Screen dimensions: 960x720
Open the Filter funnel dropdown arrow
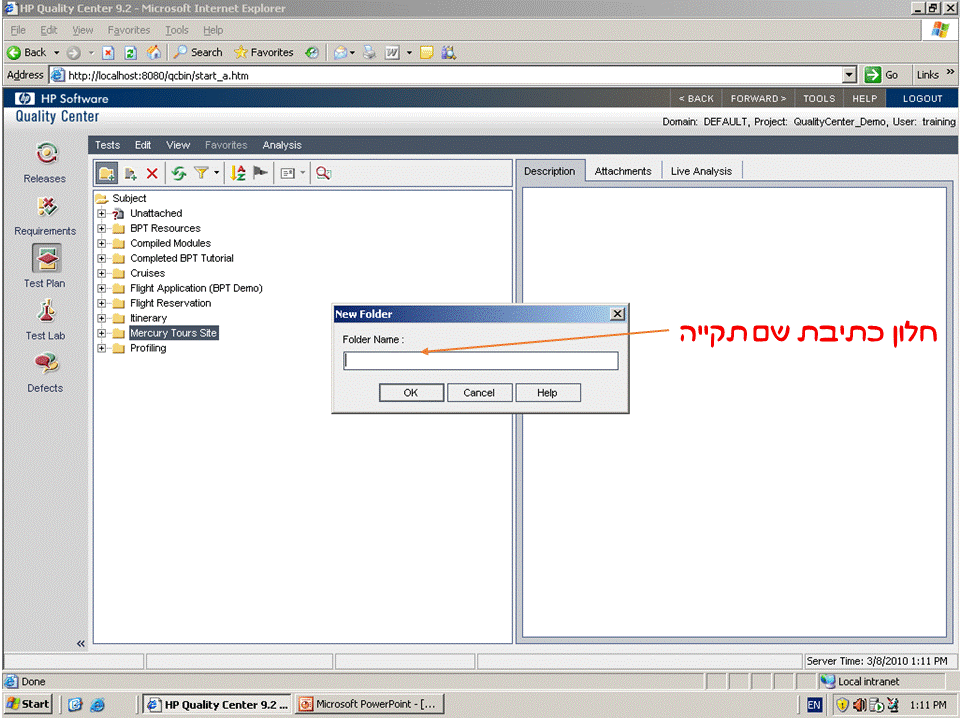(216, 173)
